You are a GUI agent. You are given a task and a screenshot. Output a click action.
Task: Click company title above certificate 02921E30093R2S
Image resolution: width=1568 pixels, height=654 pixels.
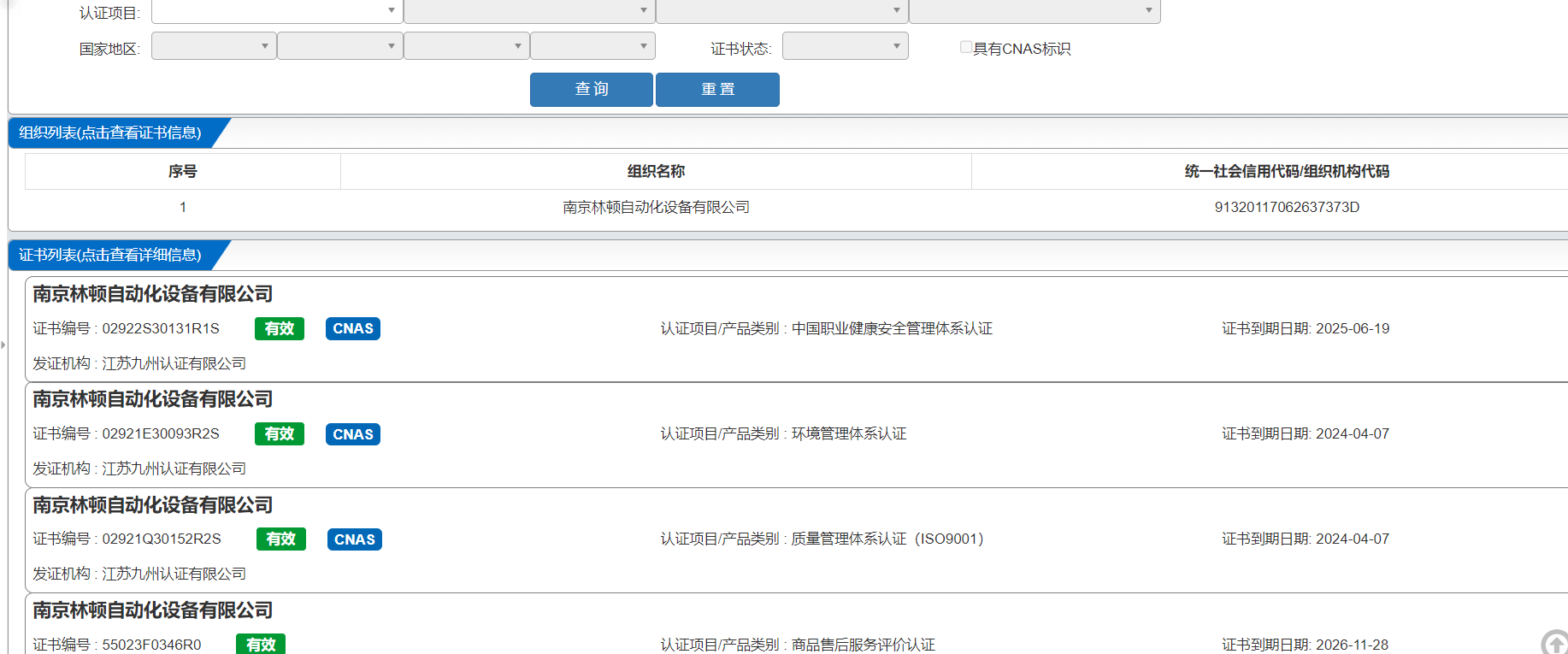pyautogui.click(x=153, y=399)
